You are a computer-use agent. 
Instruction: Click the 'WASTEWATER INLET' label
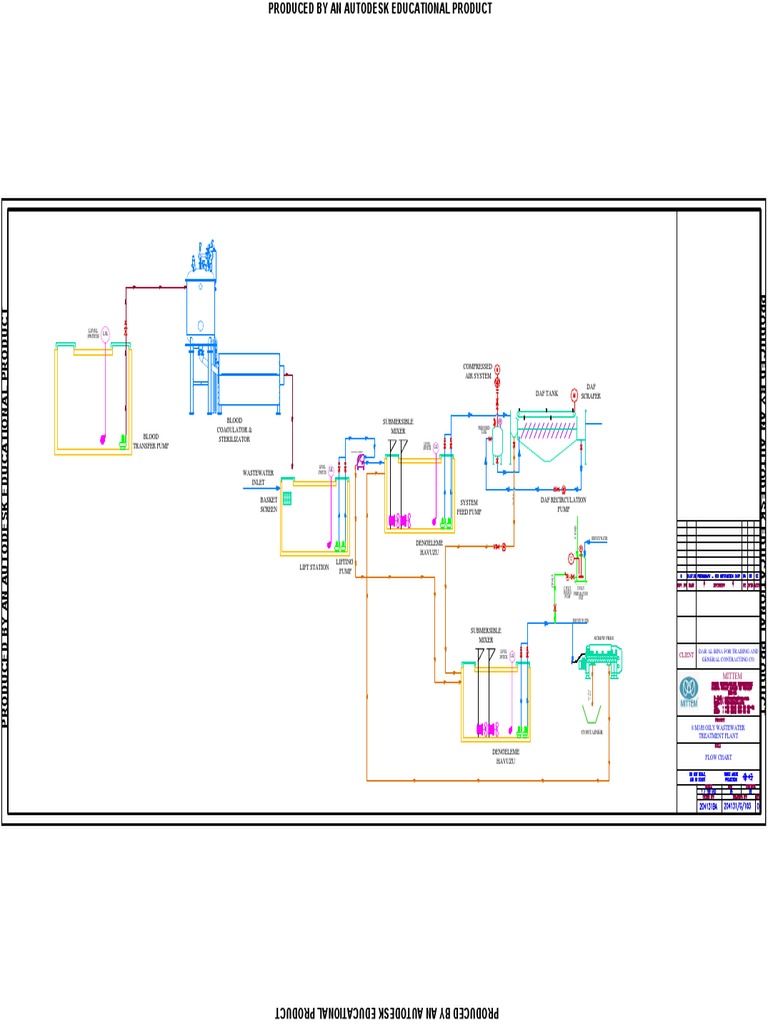pyautogui.click(x=258, y=477)
